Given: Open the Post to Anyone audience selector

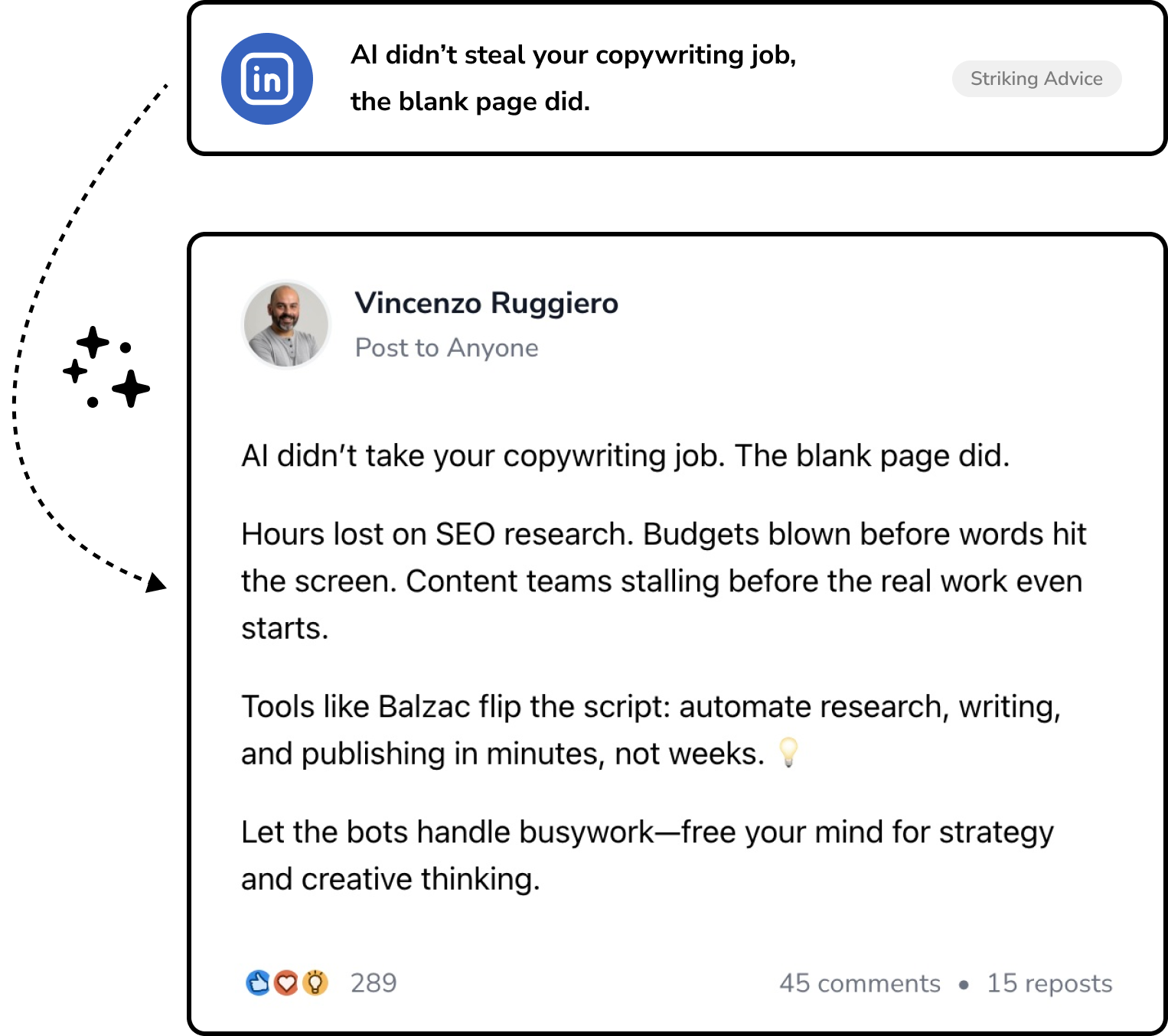Looking at the screenshot, I should click(x=446, y=348).
